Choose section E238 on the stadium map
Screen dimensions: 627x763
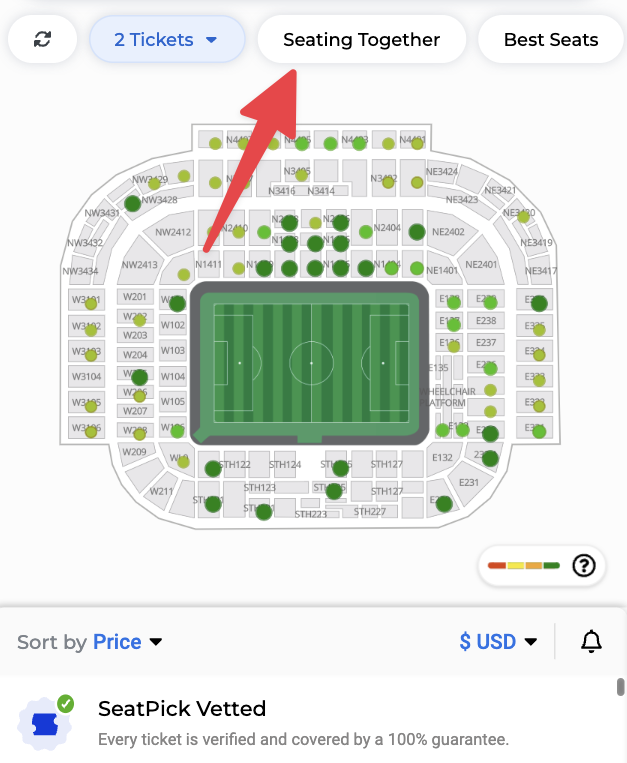click(x=486, y=321)
